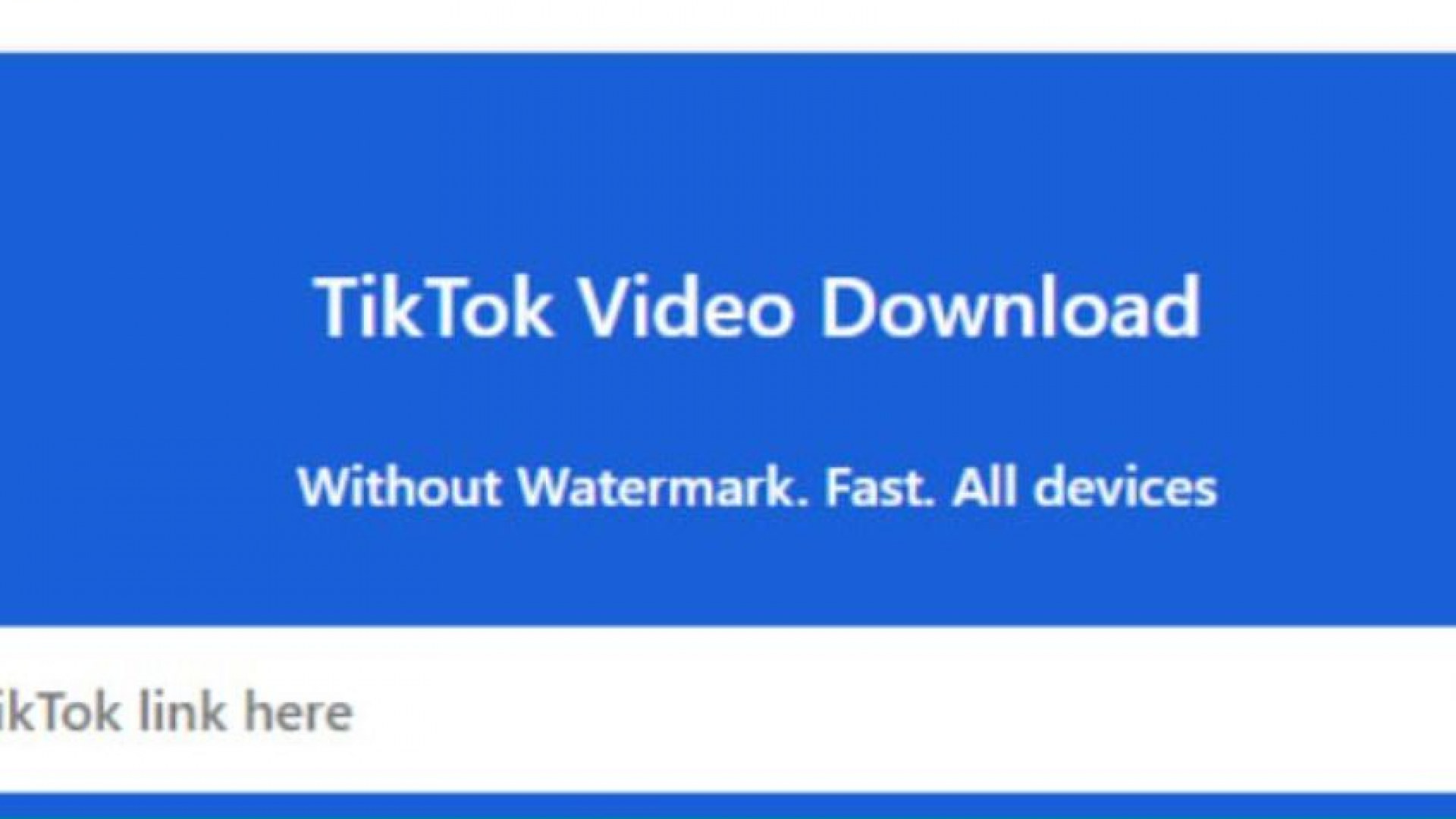Select the 'TikTok Video Download' heading

coord(757,307)
